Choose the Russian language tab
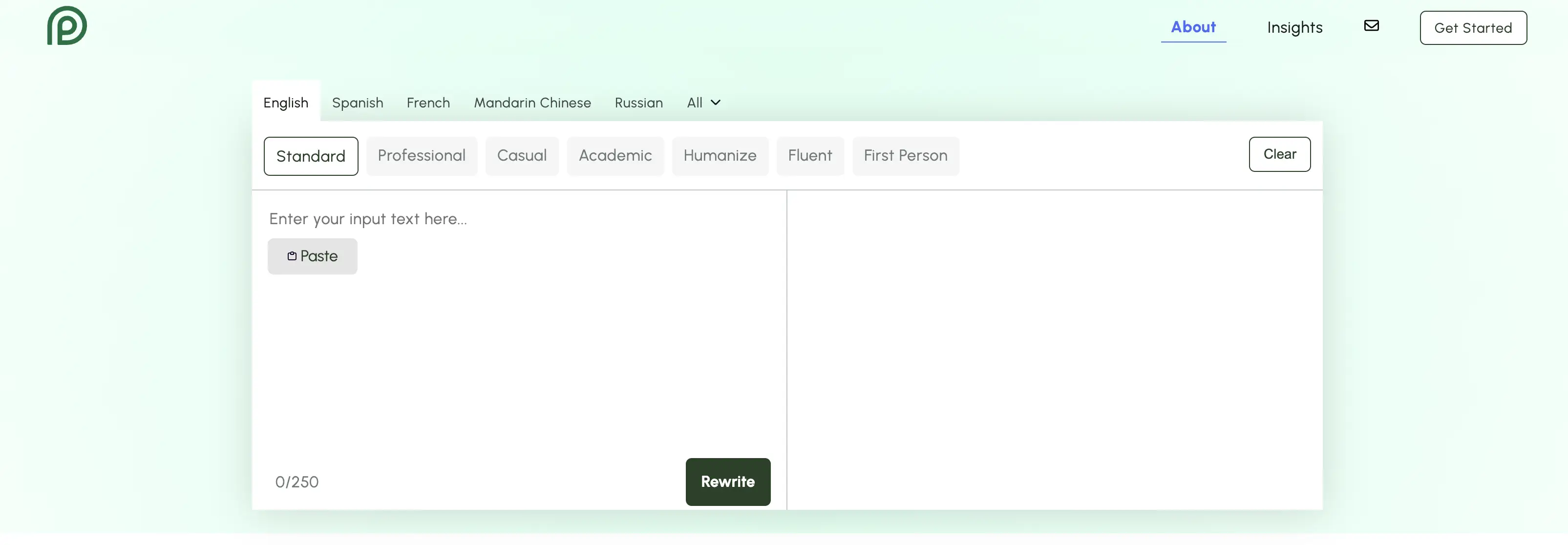This screenshot has width=1568, height=545. tap(638, 103)
